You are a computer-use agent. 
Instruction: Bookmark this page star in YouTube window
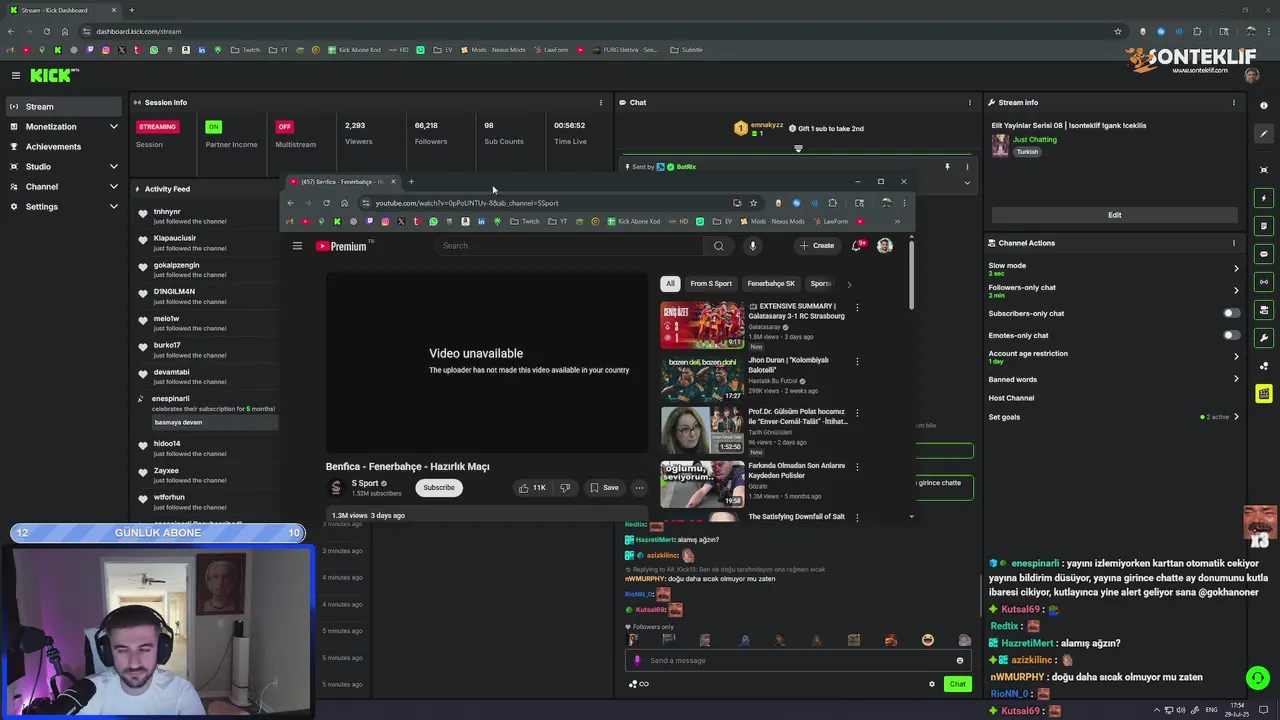(x=753, y=203)
